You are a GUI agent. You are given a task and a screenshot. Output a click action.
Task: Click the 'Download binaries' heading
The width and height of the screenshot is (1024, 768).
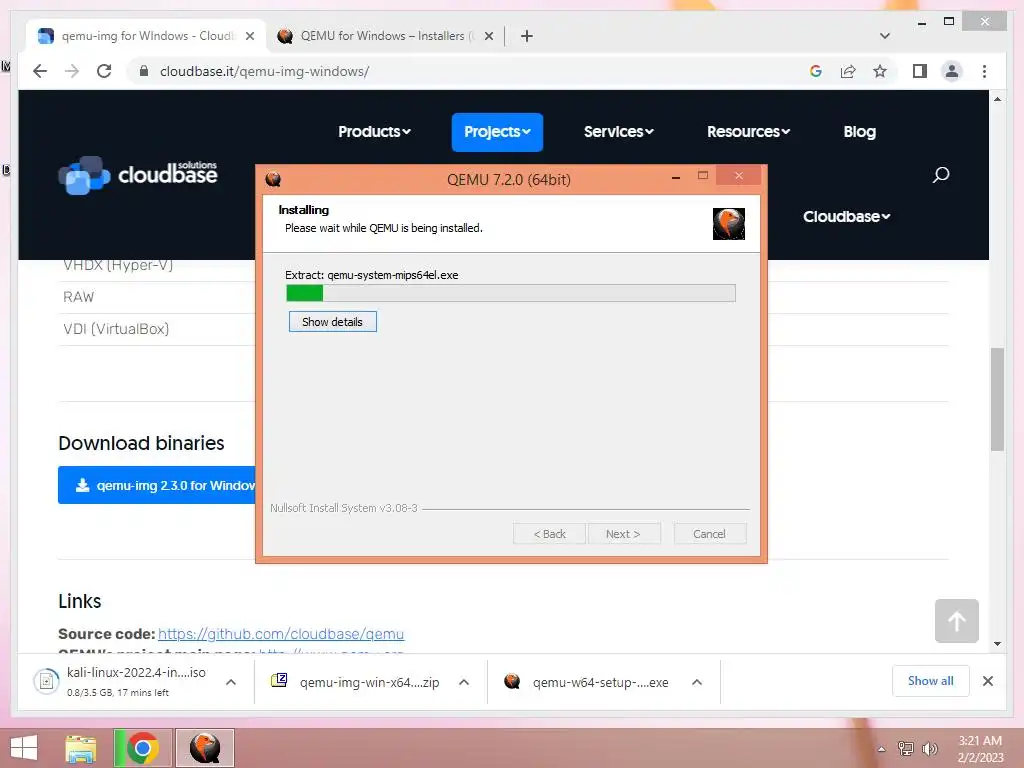pyautogui.click(x=141, y=443)
